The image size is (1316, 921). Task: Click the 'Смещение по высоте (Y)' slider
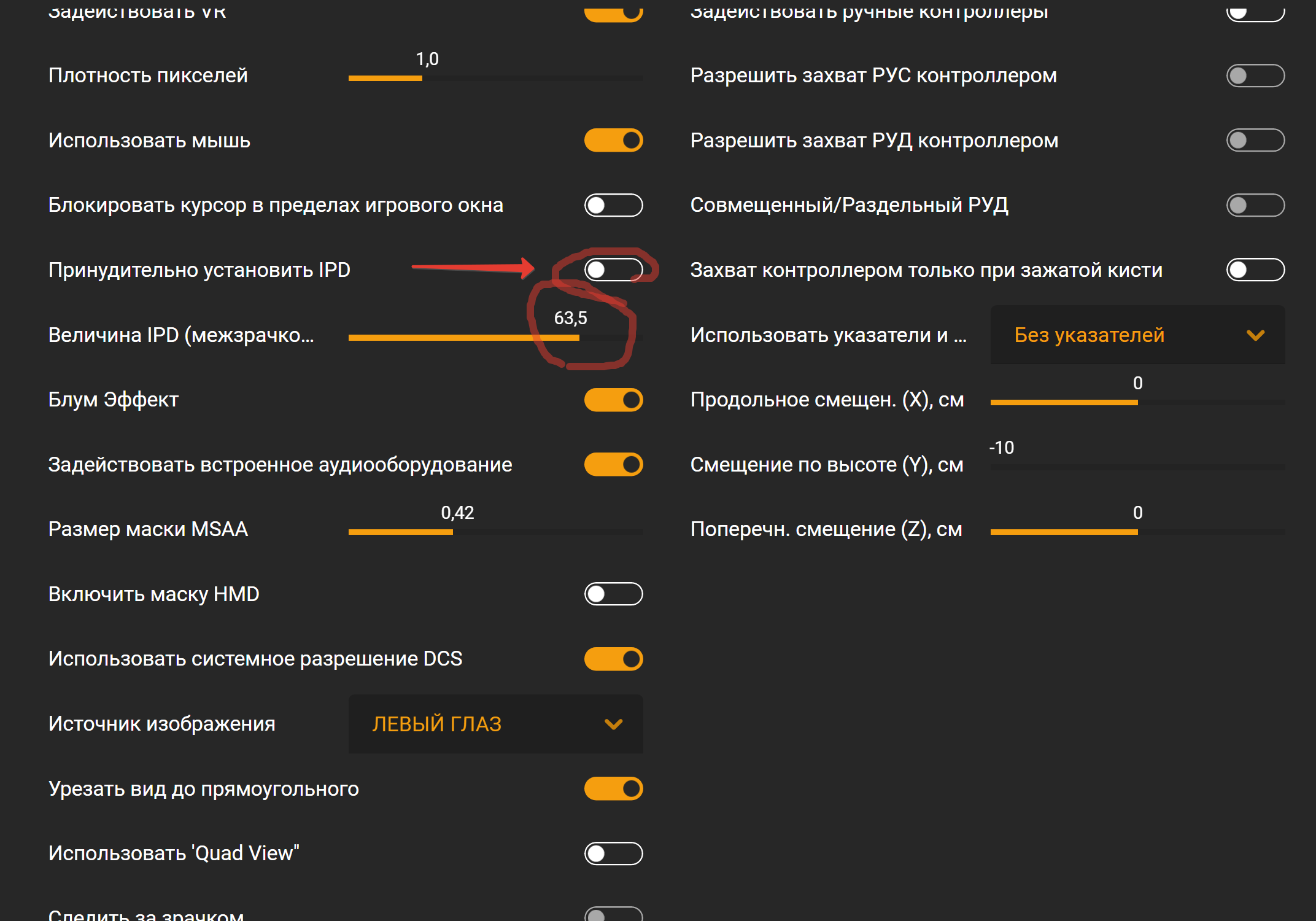(x=1137, y=467)
